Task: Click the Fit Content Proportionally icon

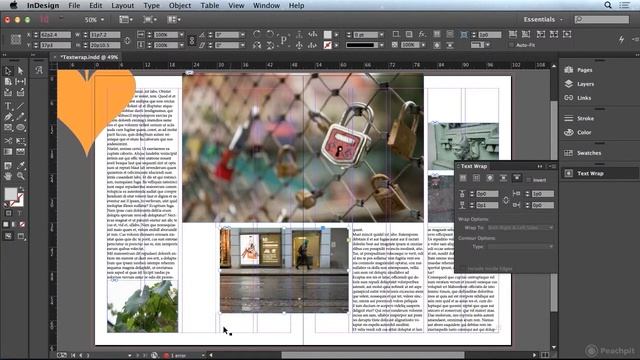Action: (x=526, y=34)
